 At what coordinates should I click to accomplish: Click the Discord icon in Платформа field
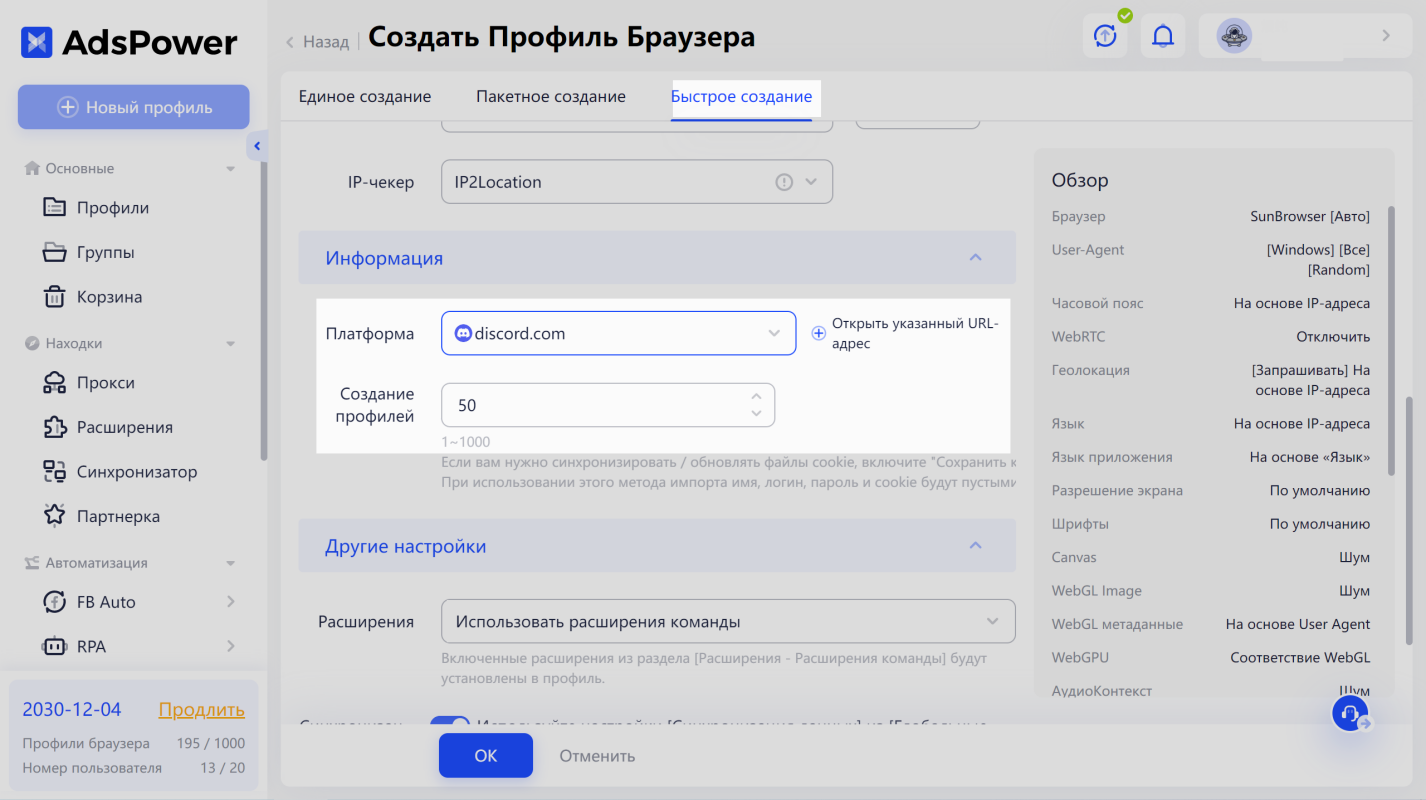[x=463, y=334]
